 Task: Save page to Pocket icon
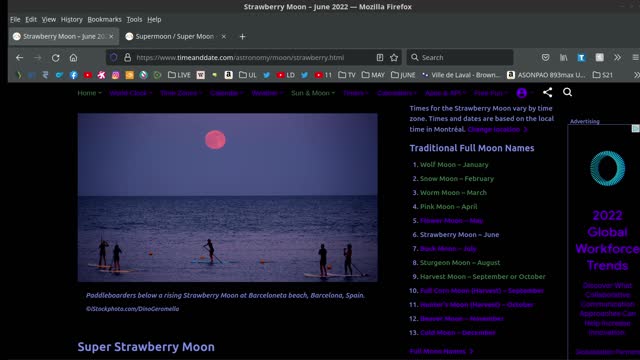click(x=545, y=58)
